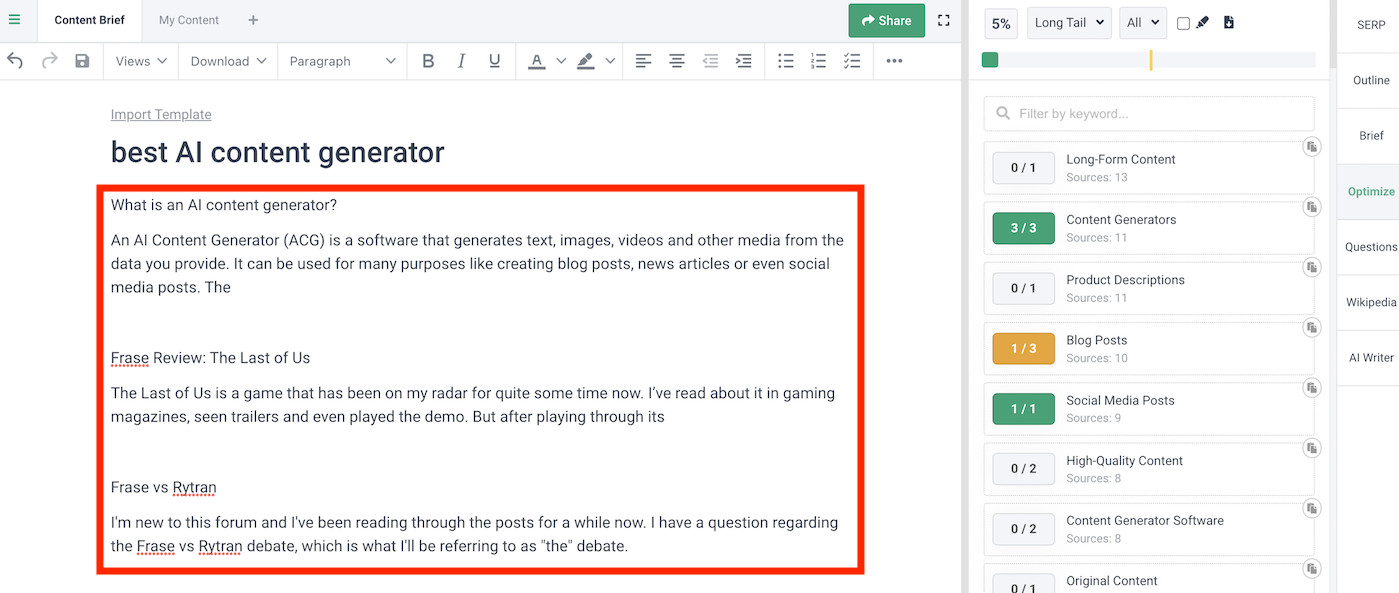Open the Outline sidebar tab

coord(1371,80)
